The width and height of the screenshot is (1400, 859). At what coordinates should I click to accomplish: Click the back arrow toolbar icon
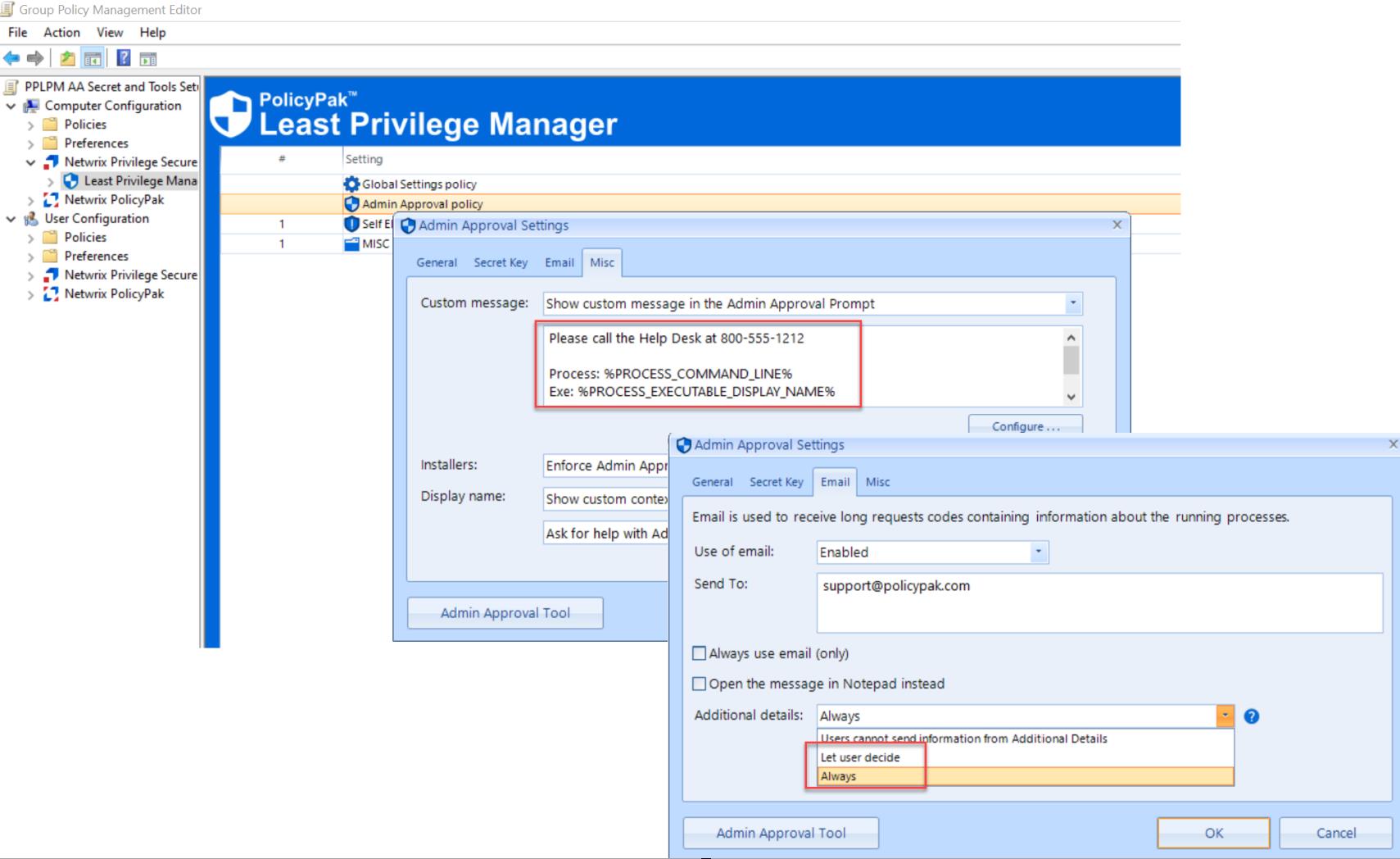click(11, 58)
